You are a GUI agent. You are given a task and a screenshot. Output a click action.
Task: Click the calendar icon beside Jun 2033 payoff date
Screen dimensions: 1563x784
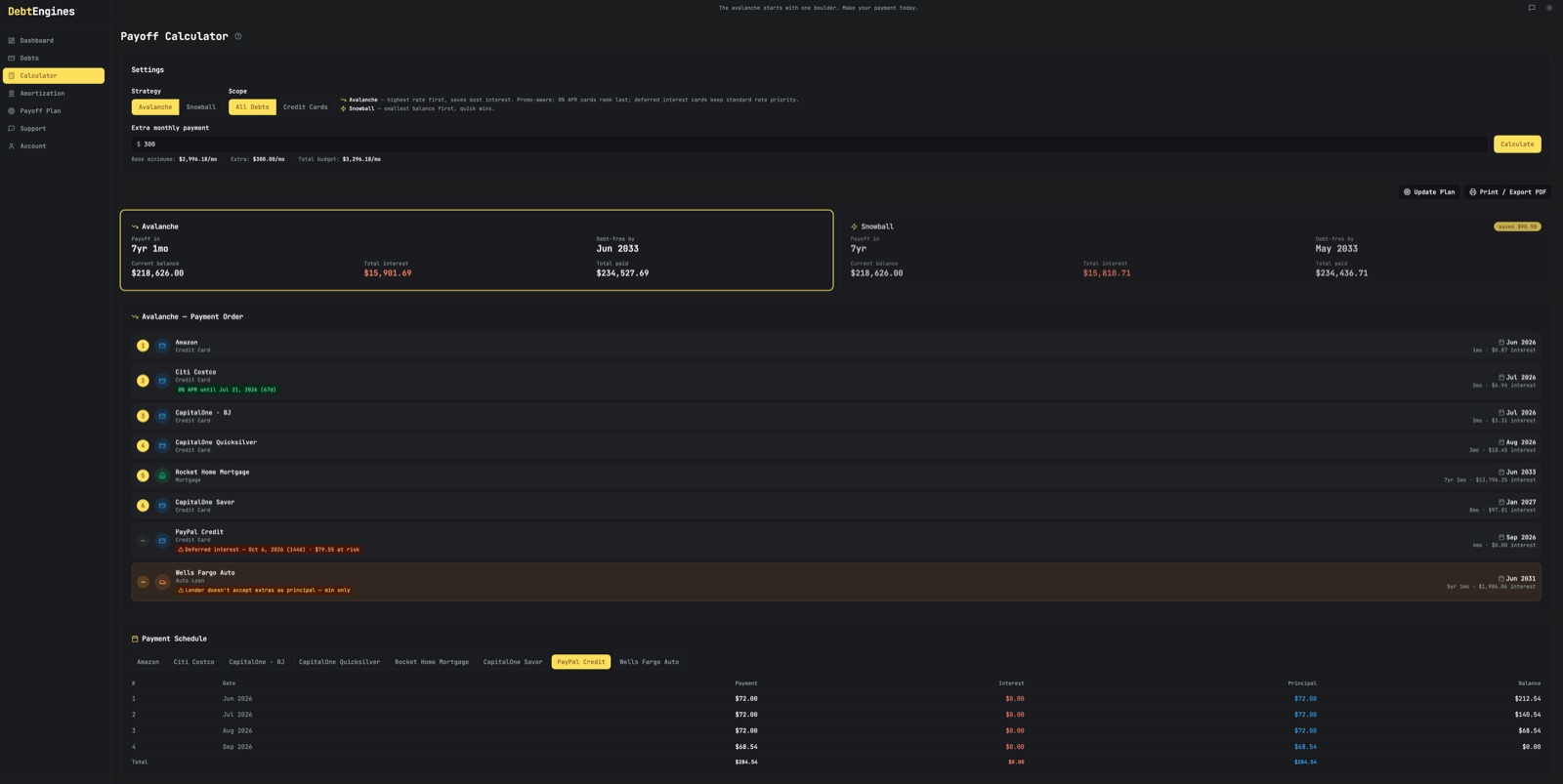[1501, 473]
